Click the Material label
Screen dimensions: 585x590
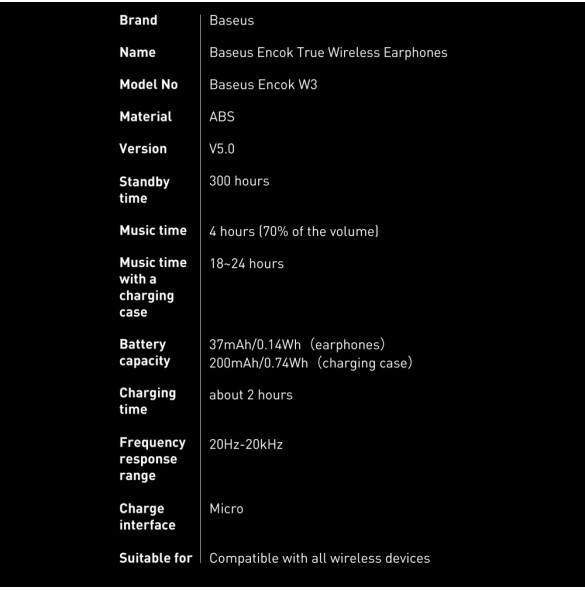pos(145,117)
